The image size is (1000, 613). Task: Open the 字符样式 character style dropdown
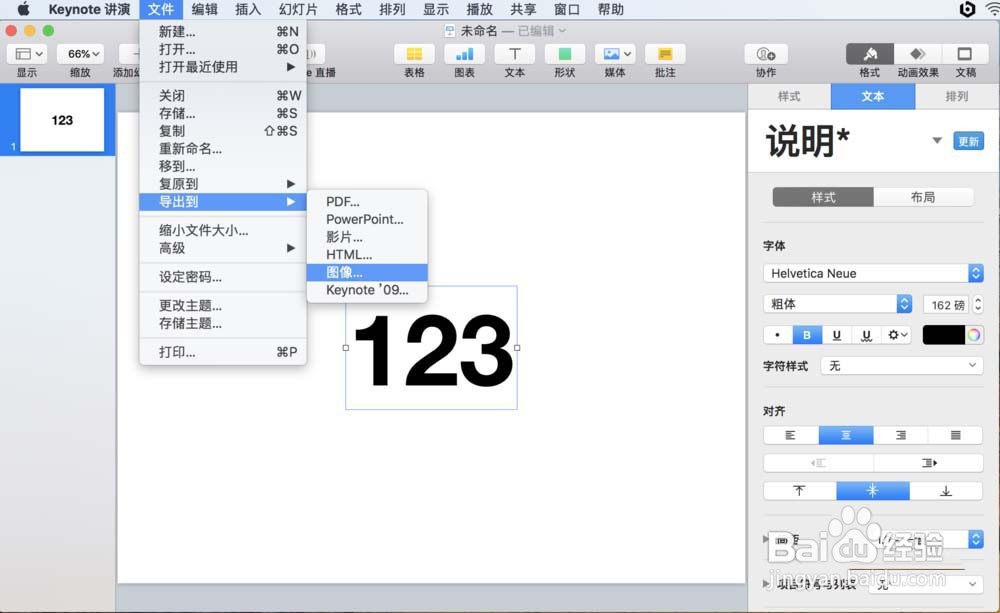[902, 366]
